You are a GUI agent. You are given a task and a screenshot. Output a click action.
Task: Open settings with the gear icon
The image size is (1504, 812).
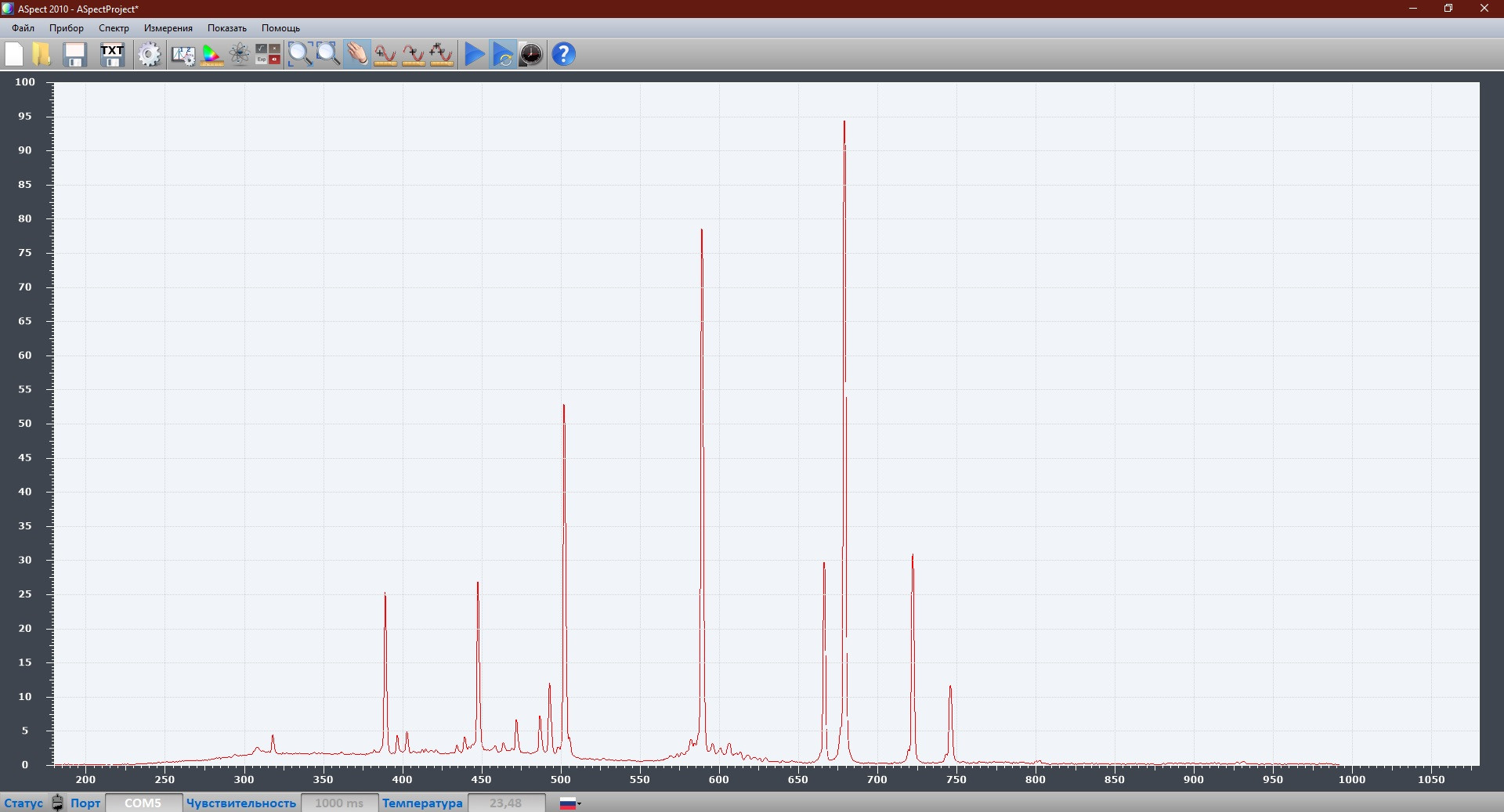(149, 54)
